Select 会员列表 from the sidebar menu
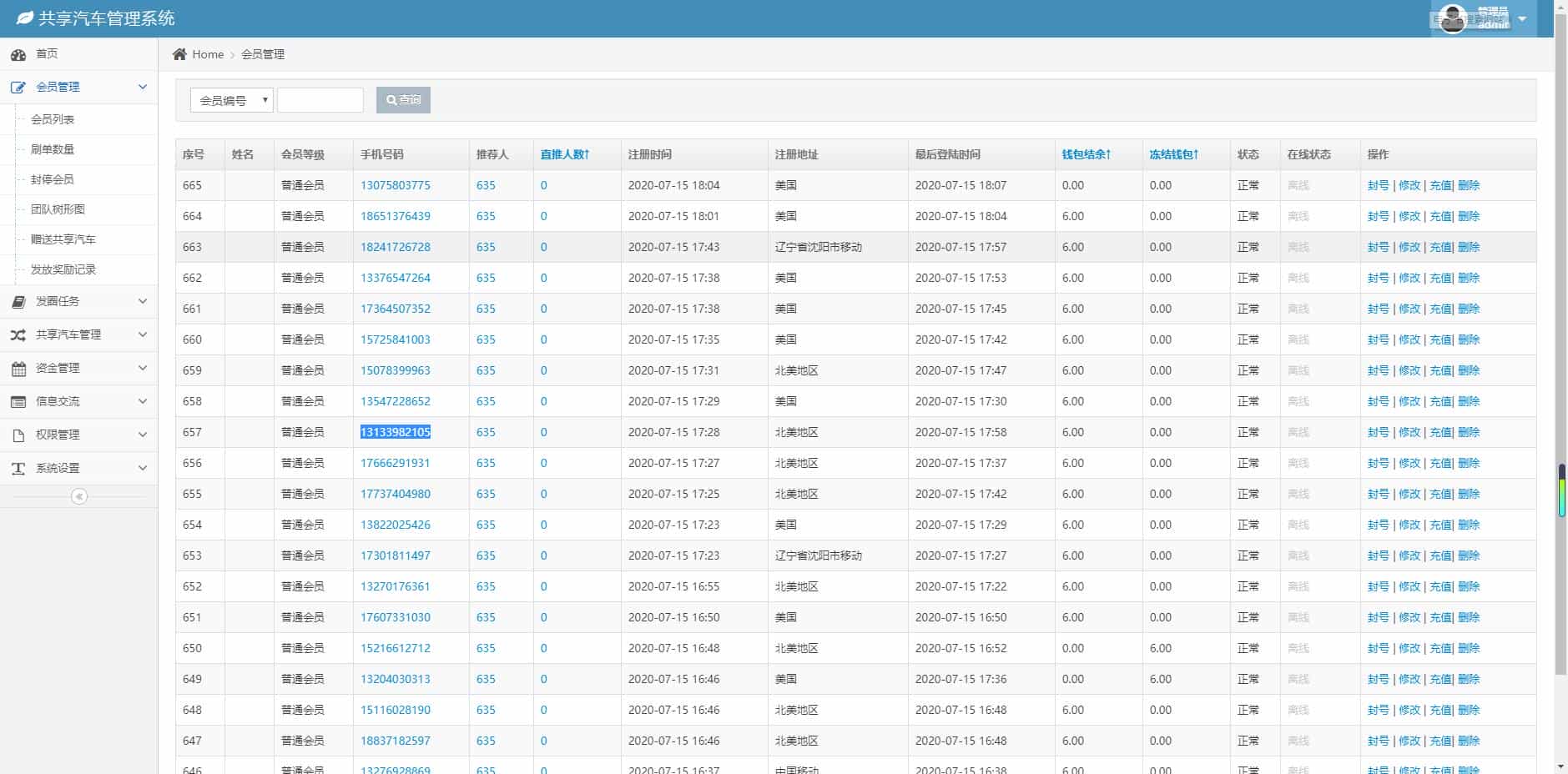Image resolution: width=1568 pixels, height=774 pixels. click(x=53, y=118)
